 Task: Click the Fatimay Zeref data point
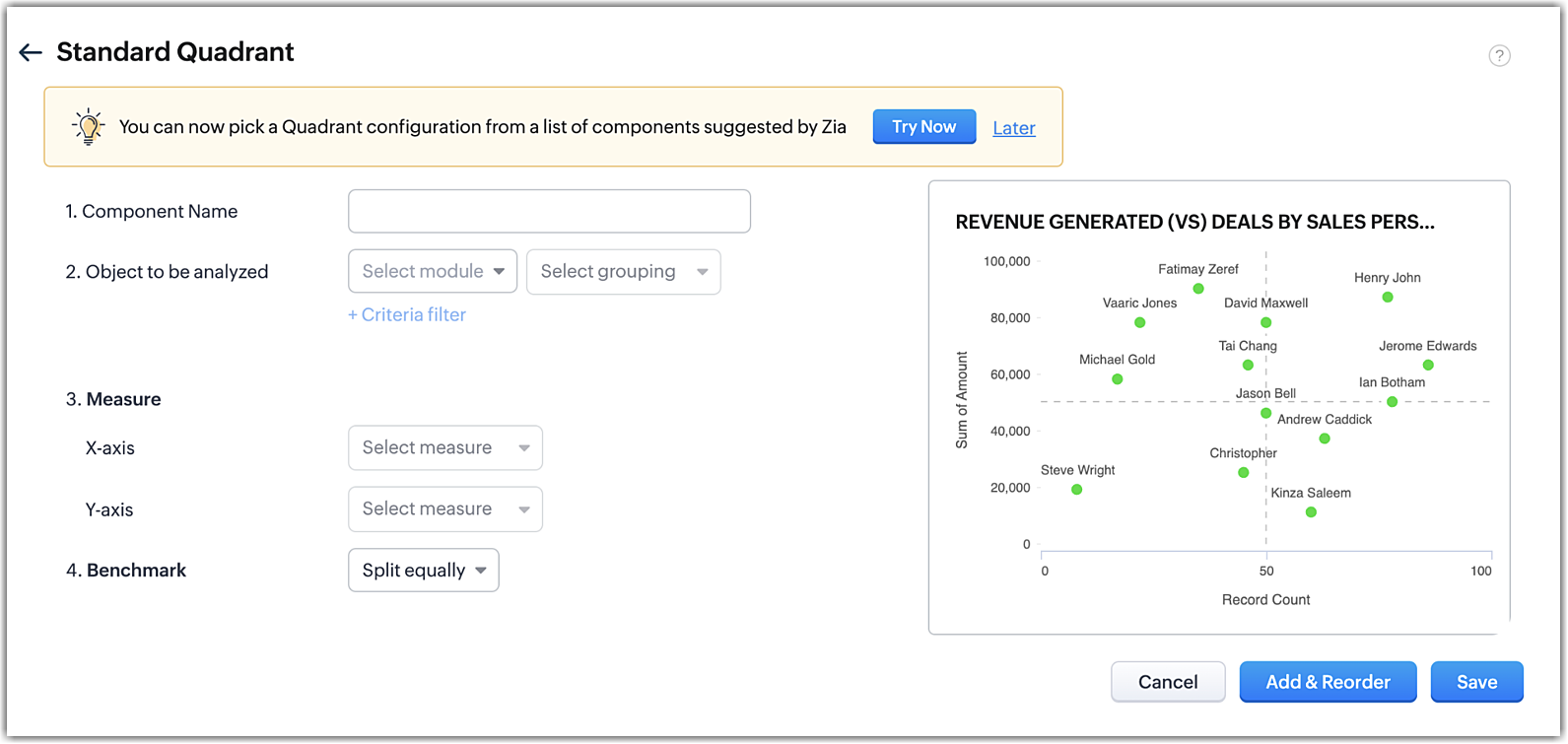tap(1198, 289)
